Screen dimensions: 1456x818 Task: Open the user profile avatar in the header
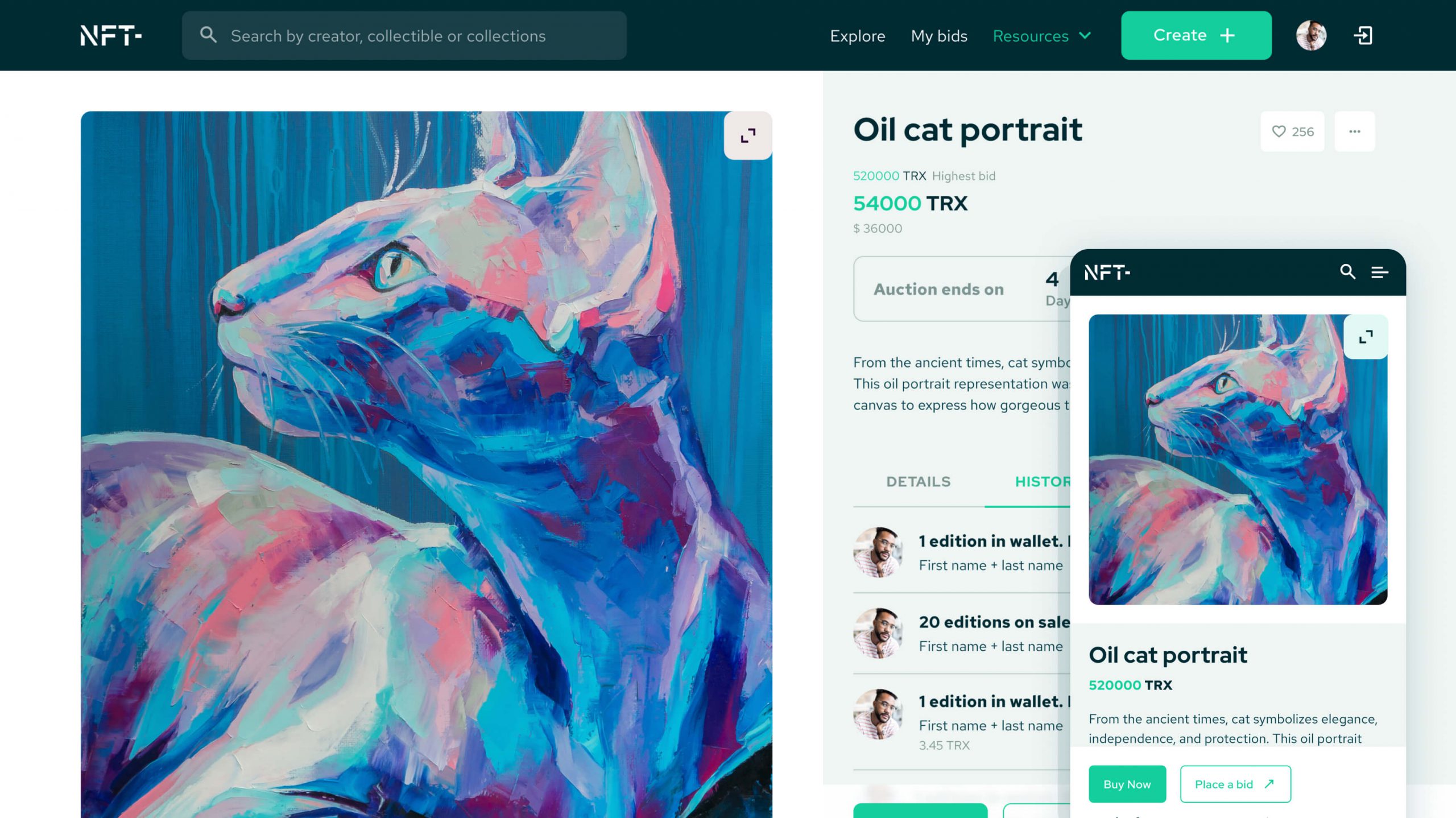1311,35
